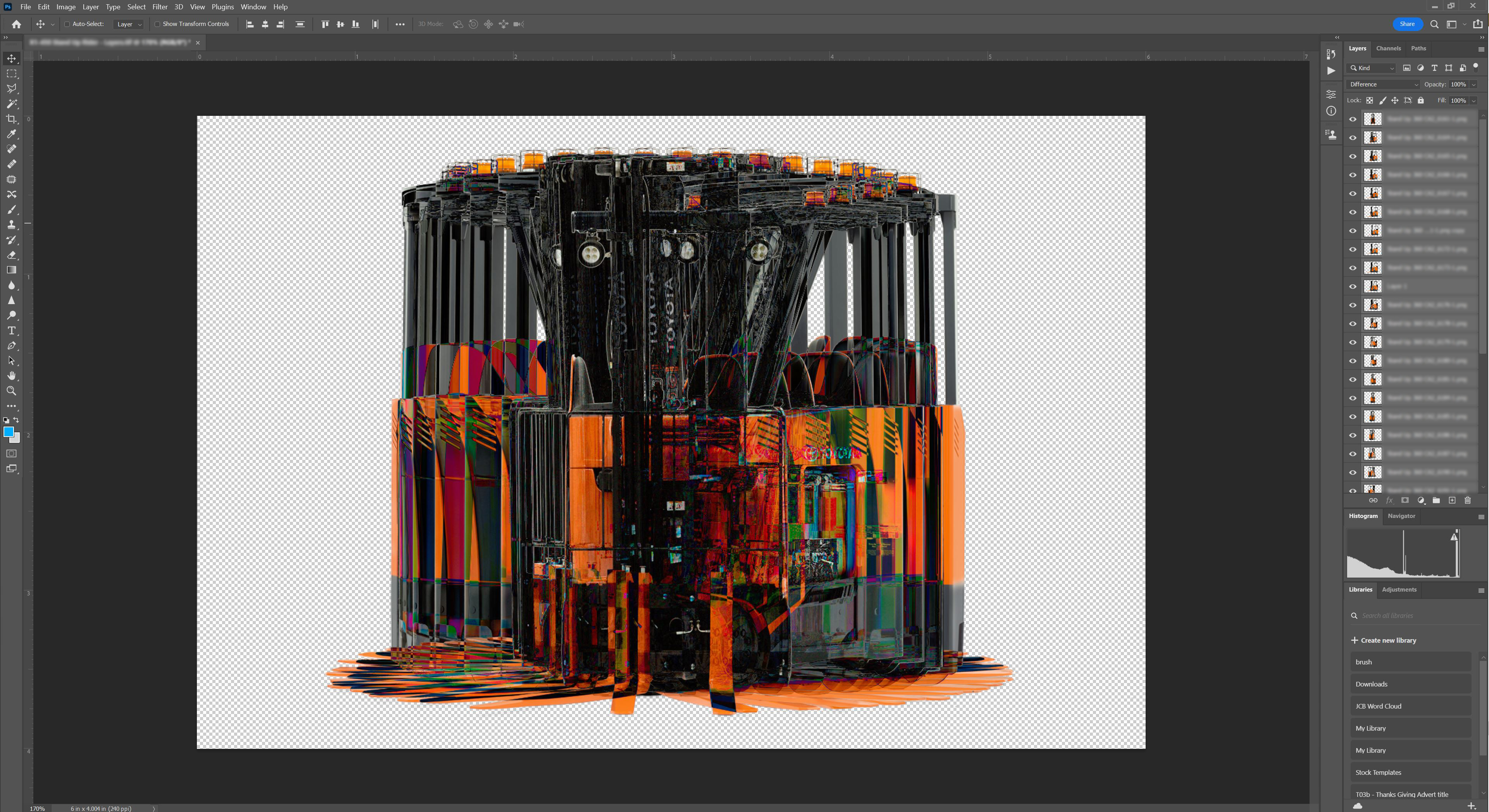Toggle Lock transparent pixels
Image resolution: width=1489 pixels, height=812 pixels.
pos(1369,101)
